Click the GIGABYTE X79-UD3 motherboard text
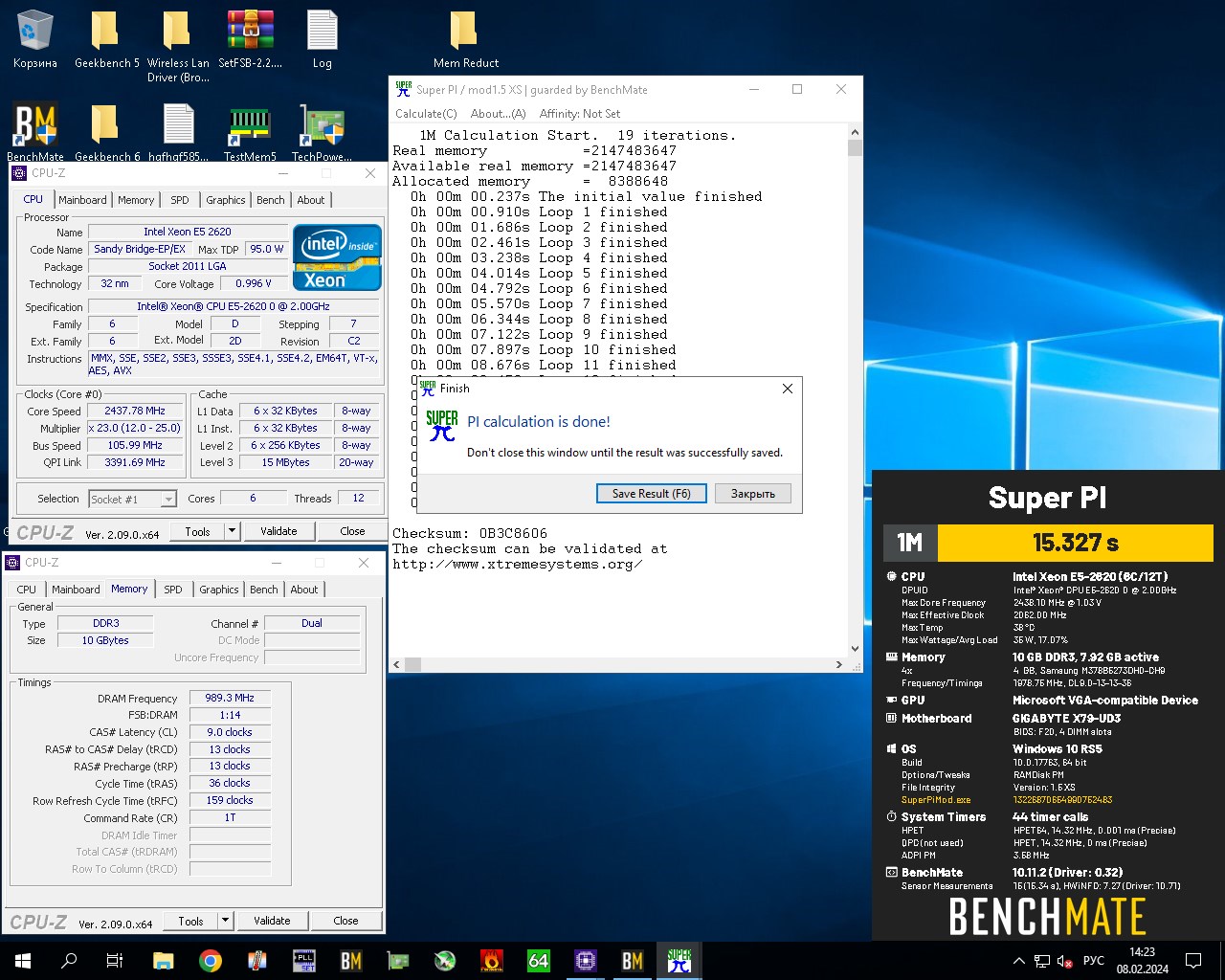This screenshot has width=1225, height=980. coord(1067,718)
